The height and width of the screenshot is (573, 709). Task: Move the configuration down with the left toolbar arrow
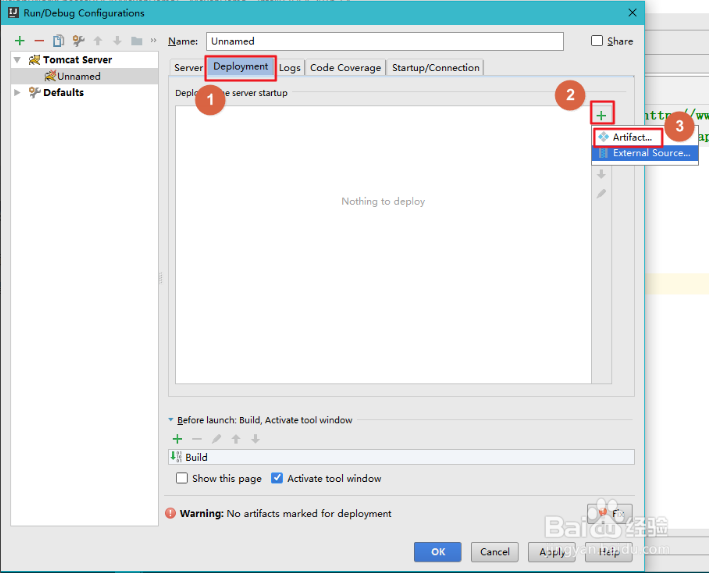point(117,41)
